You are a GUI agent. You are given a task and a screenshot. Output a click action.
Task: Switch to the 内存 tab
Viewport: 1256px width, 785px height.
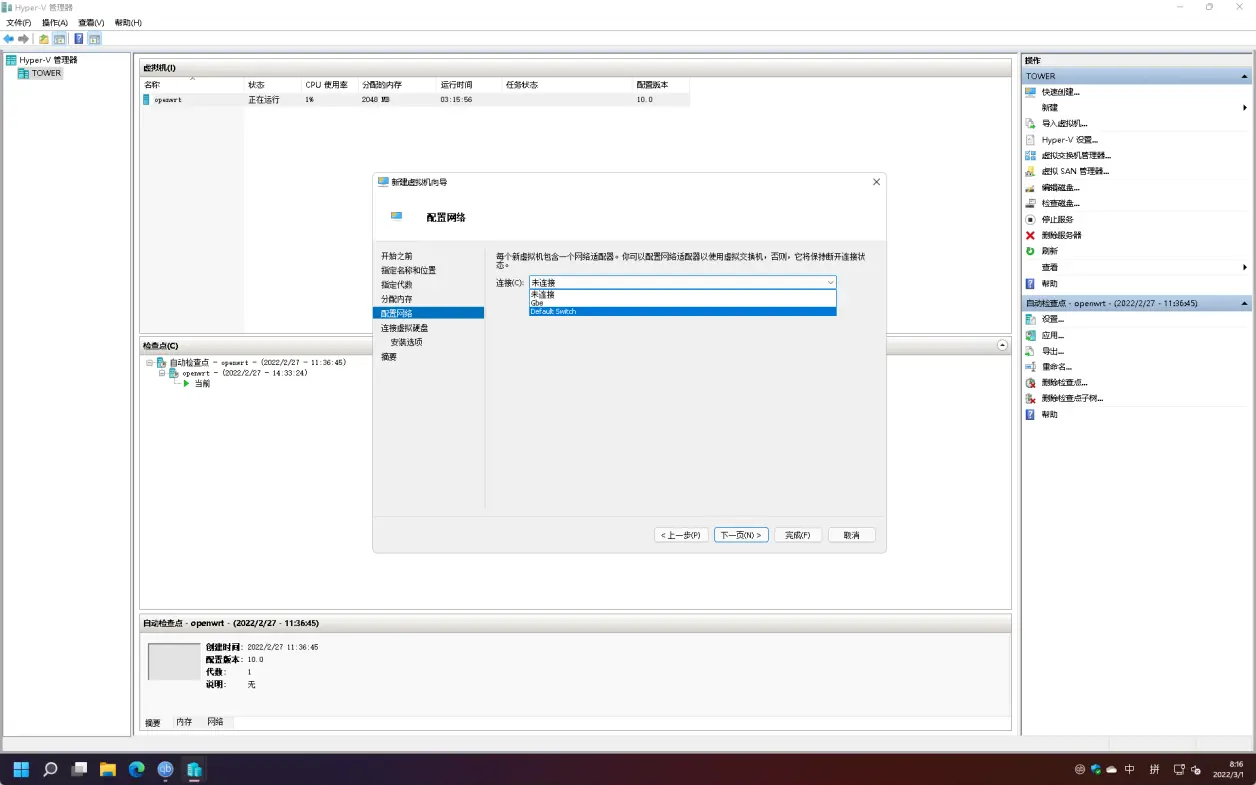pos(184,722)
